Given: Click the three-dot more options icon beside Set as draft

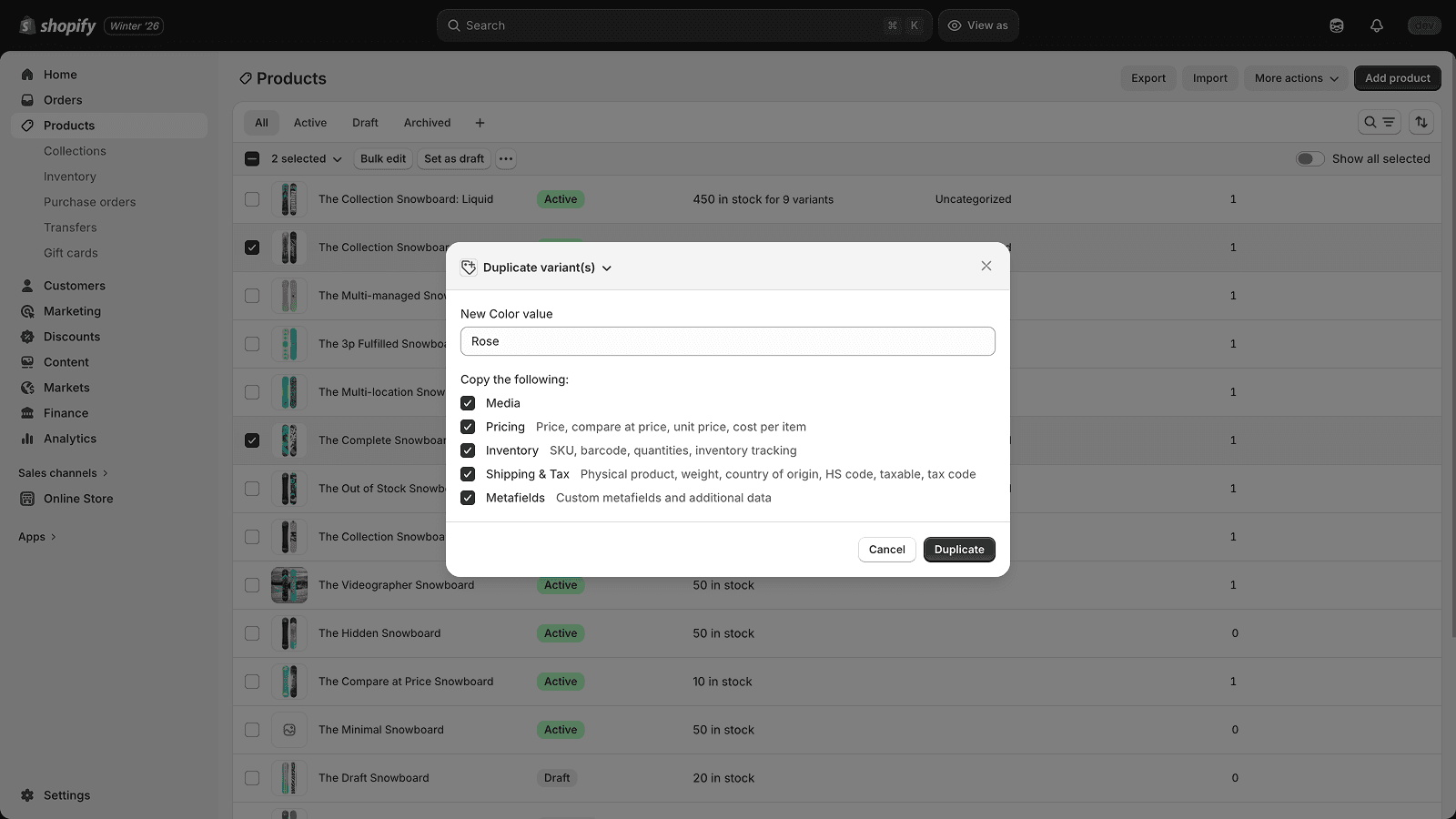Looking at the screenshot, I should click(x=506, y=158).
